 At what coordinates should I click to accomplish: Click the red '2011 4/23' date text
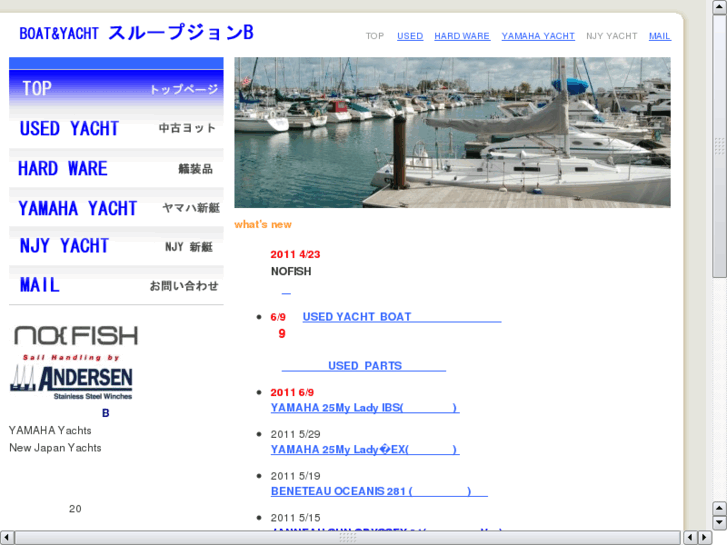click(x=295, y=254)
